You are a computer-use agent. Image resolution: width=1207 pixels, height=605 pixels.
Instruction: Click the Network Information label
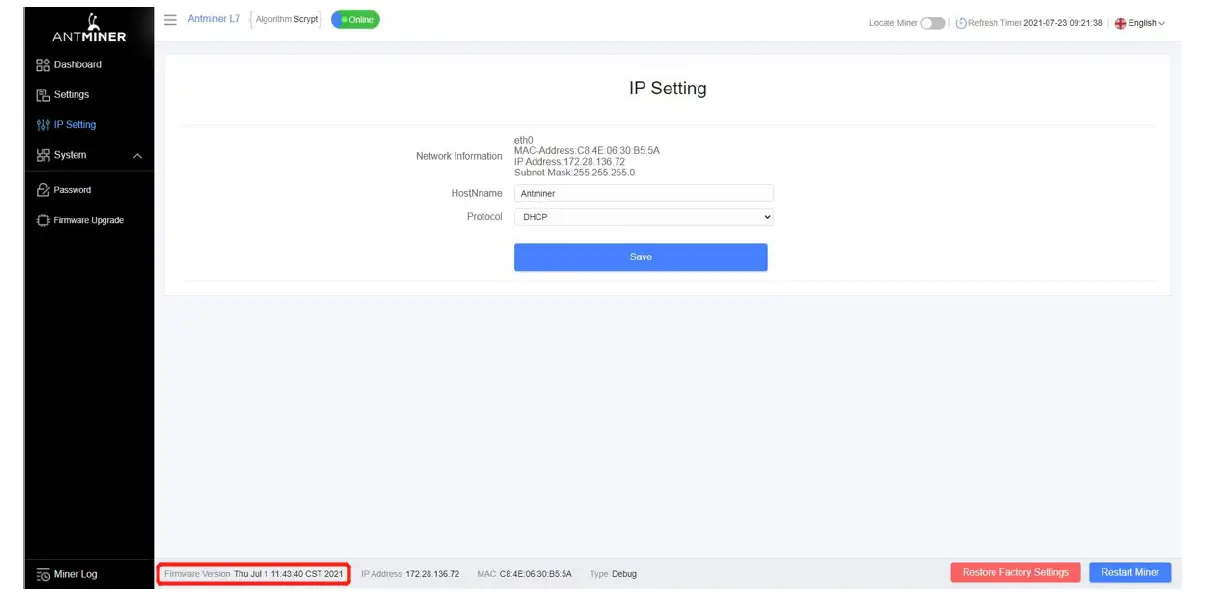[459, 157]
